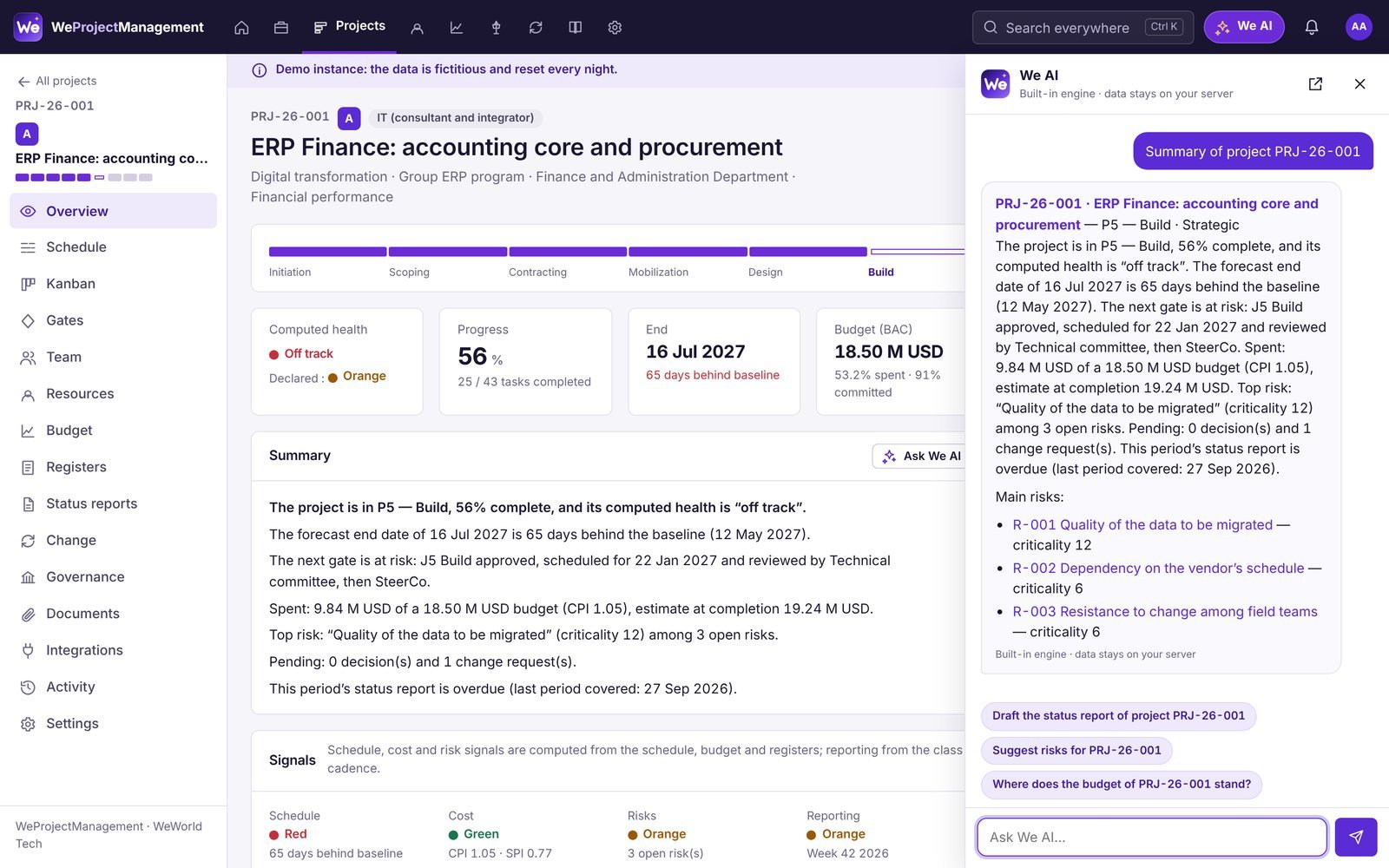Focus the Ask We AI input field
1389x868 pixels.
click(1152, 837)
